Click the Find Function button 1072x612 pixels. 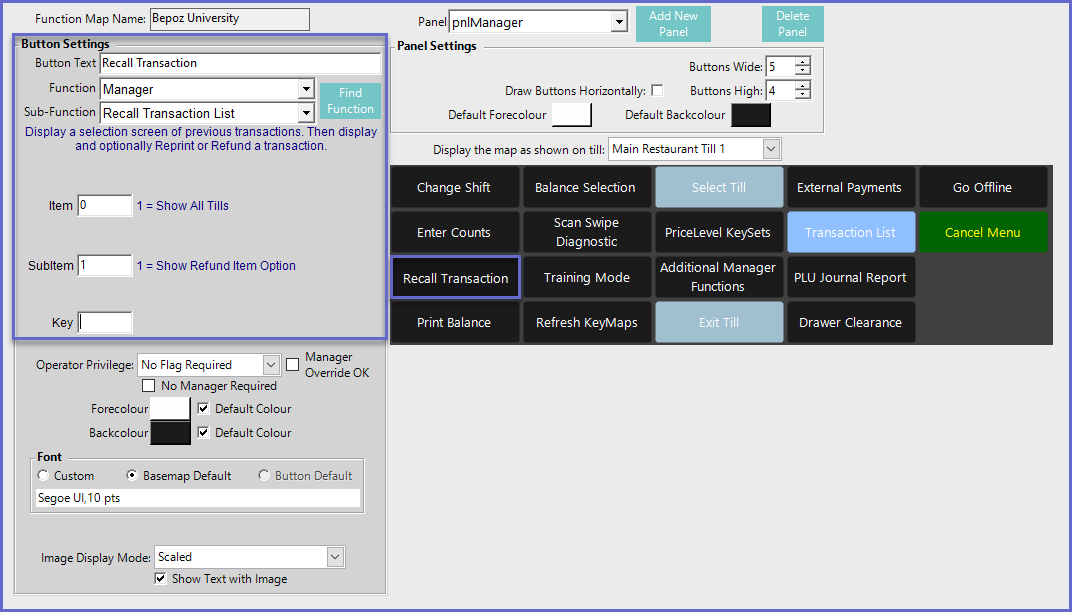click(x=350, y=101)
